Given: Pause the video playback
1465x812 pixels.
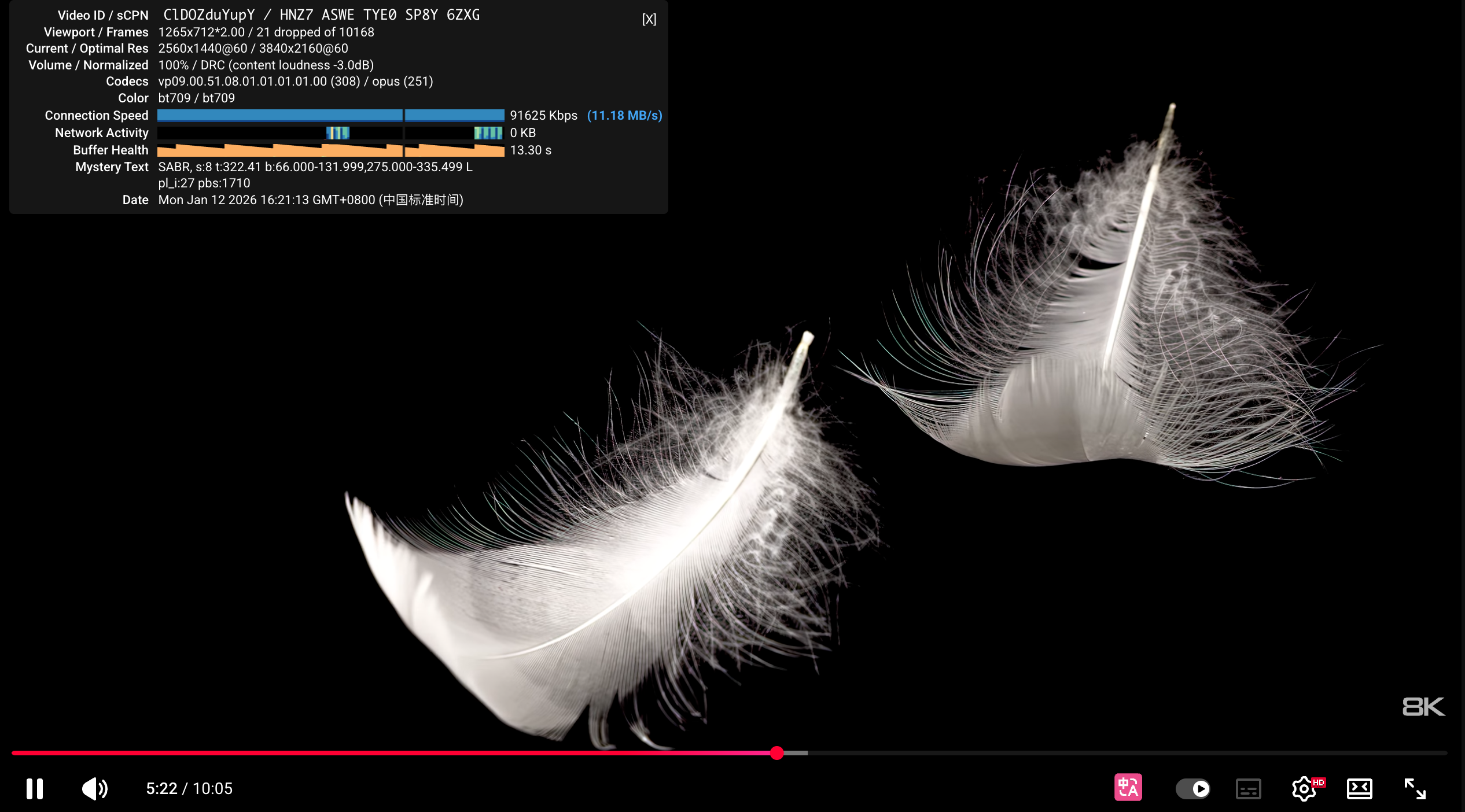Looking at the screenshot, I should [x=35, y=789].
